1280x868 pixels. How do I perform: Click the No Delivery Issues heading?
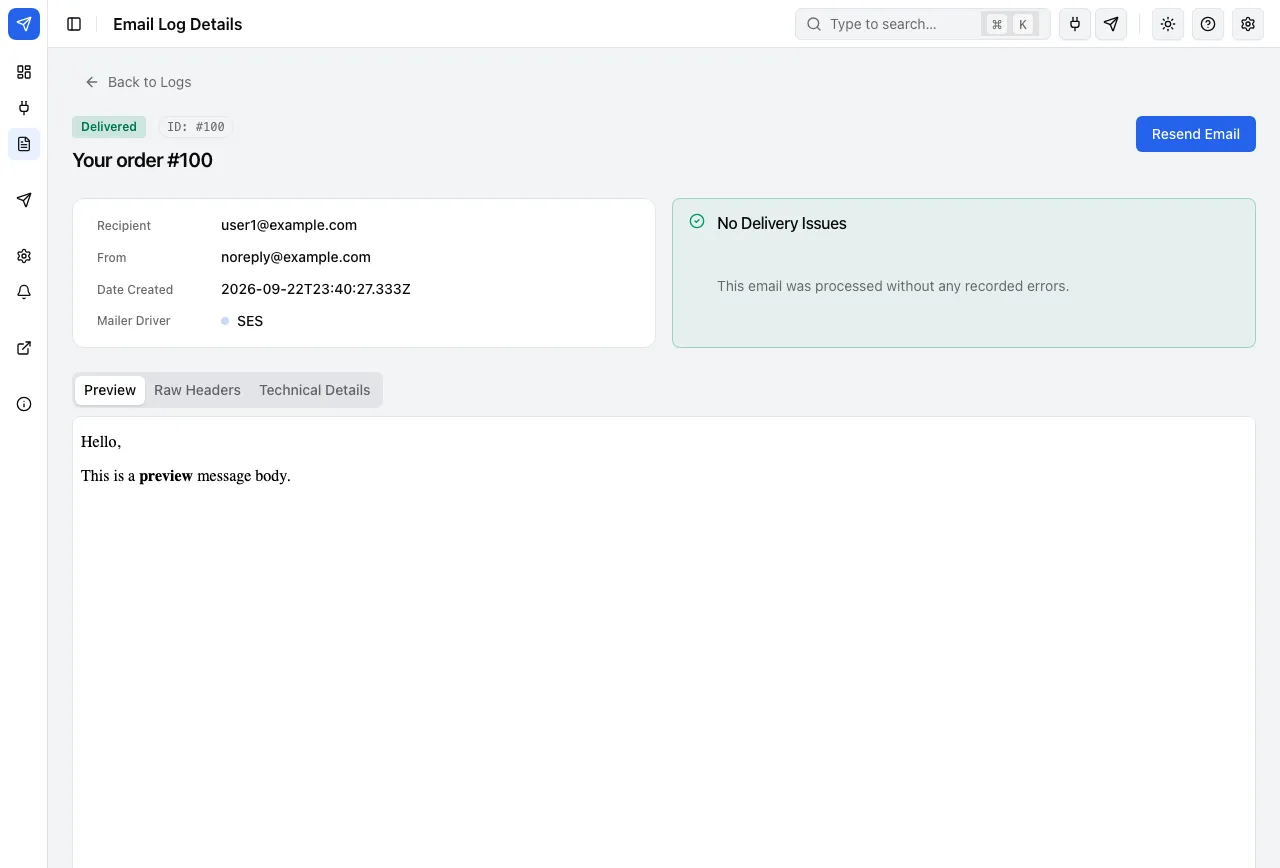point(782,223)
